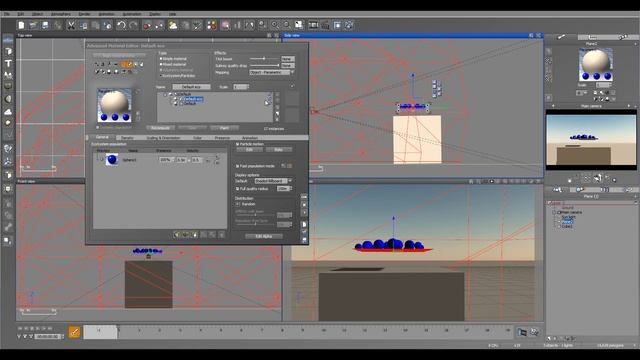Open the Edit menu
Viewport: 640px width, 360px height.
tap(21, 14)
